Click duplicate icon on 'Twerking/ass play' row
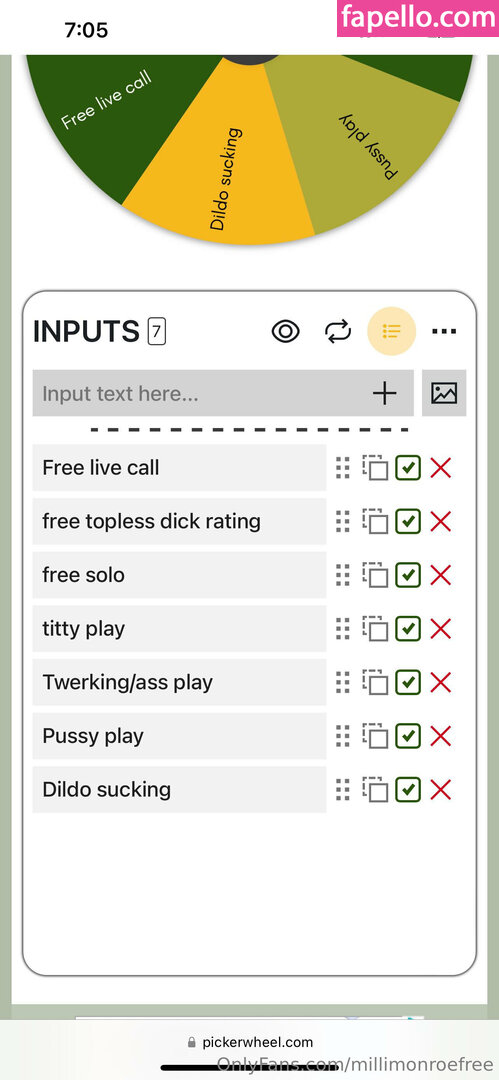 coord(375,683)
